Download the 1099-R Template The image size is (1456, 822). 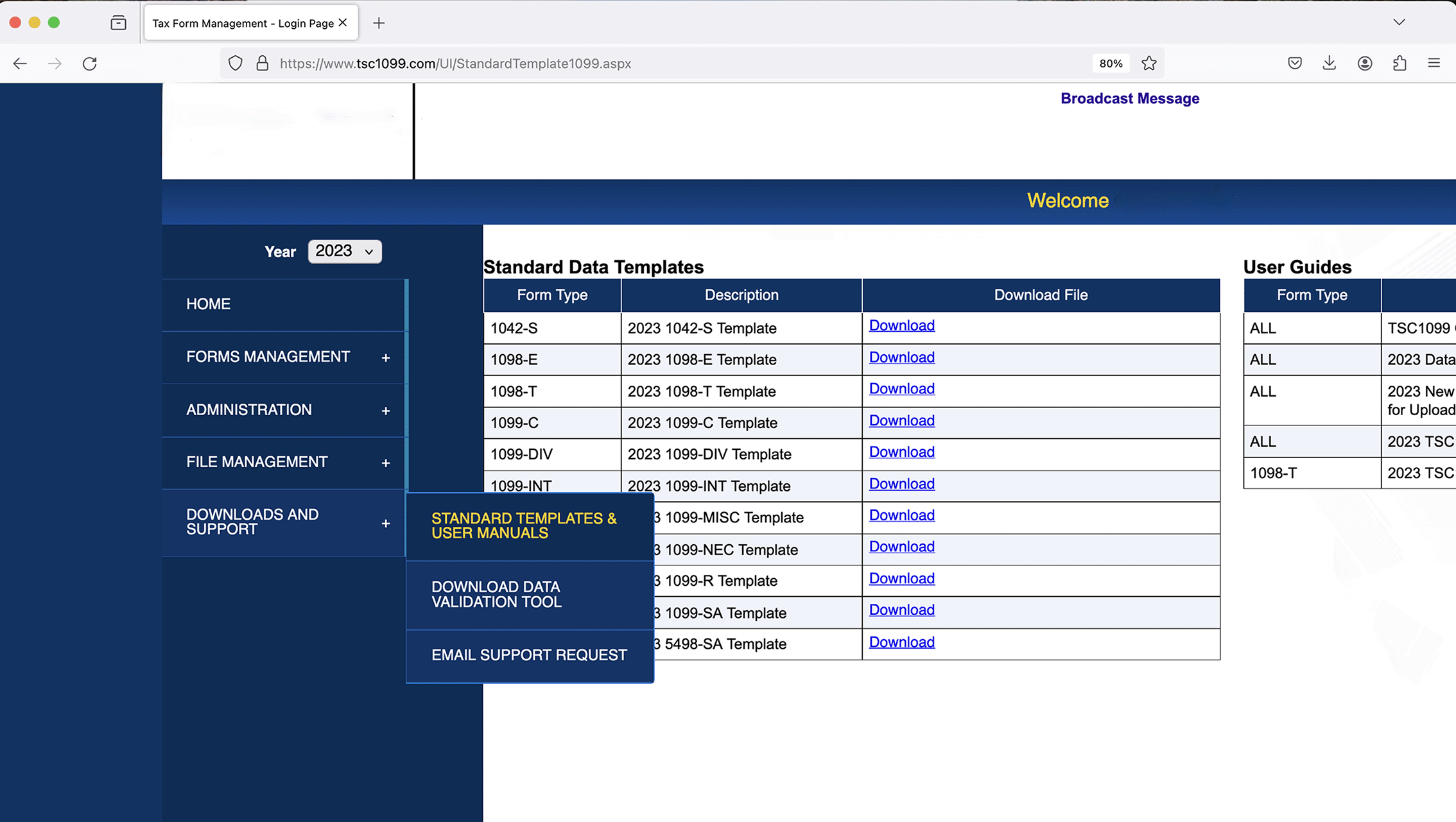901,579
